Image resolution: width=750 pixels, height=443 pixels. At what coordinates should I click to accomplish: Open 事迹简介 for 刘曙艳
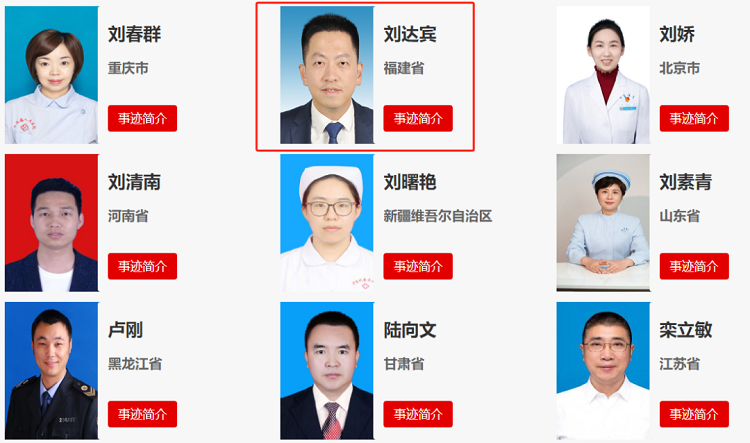click(x=418, y=266)
